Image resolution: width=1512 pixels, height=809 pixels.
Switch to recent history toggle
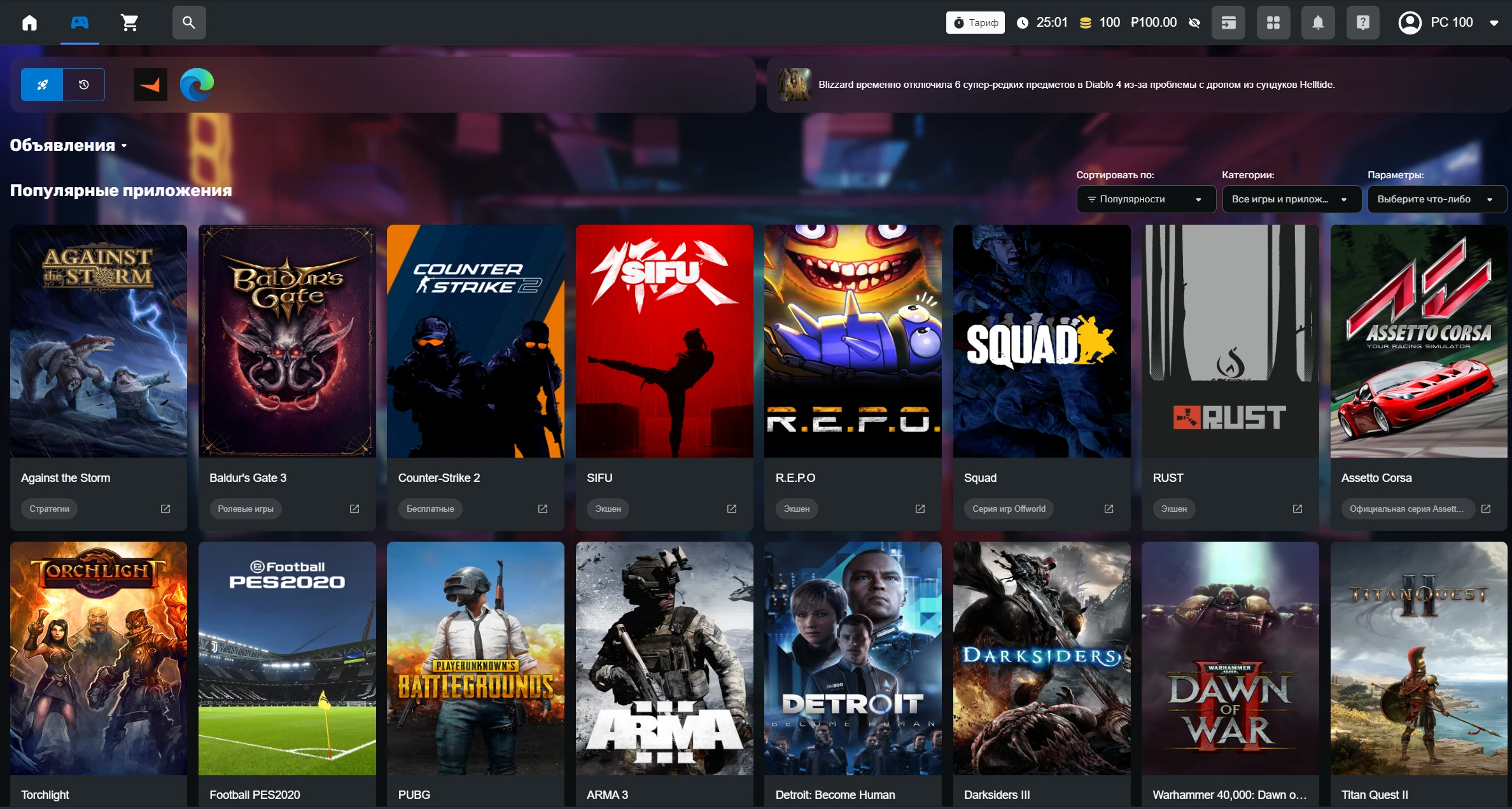84,85
